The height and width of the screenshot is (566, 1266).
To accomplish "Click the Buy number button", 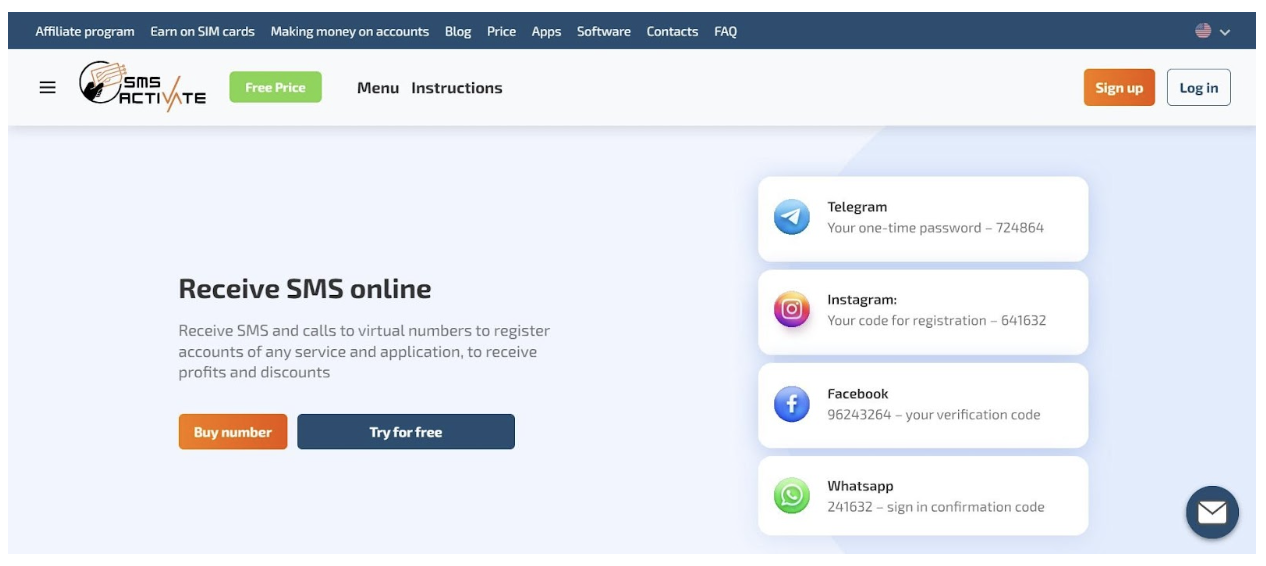I will (x=233, y=432).
